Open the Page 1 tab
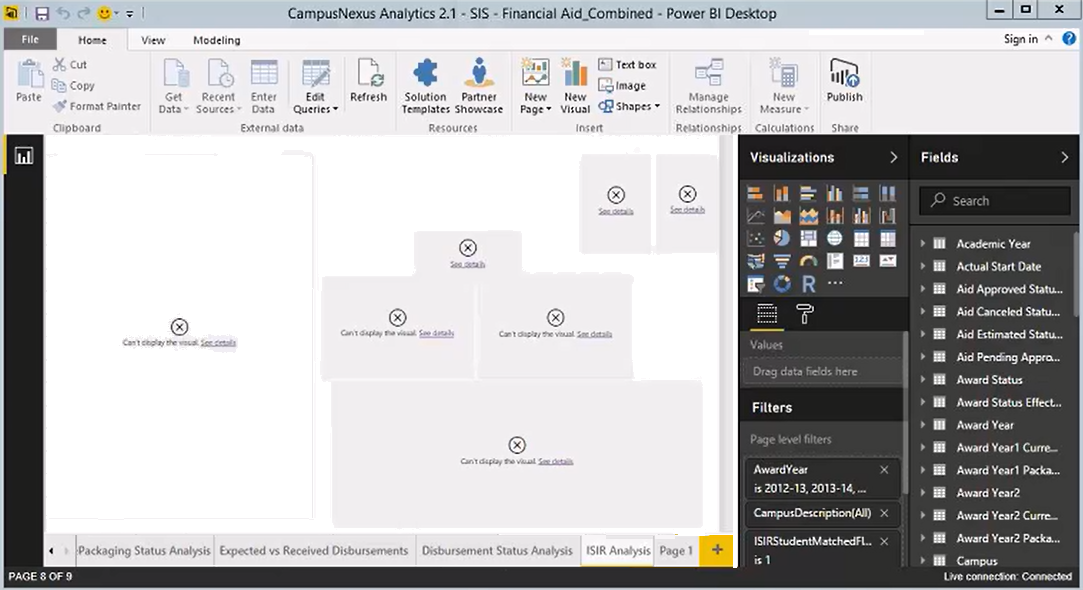Viewport: 1083px width, 590px height. [676, 551]
